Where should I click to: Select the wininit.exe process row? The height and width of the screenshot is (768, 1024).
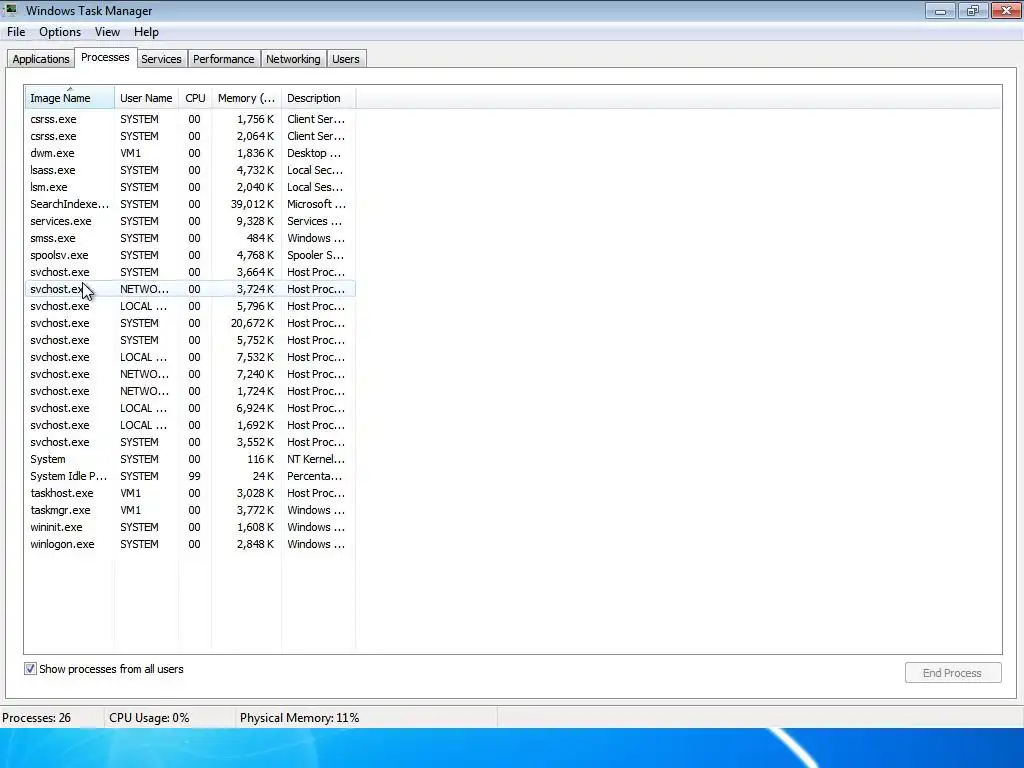click(190, 527)
